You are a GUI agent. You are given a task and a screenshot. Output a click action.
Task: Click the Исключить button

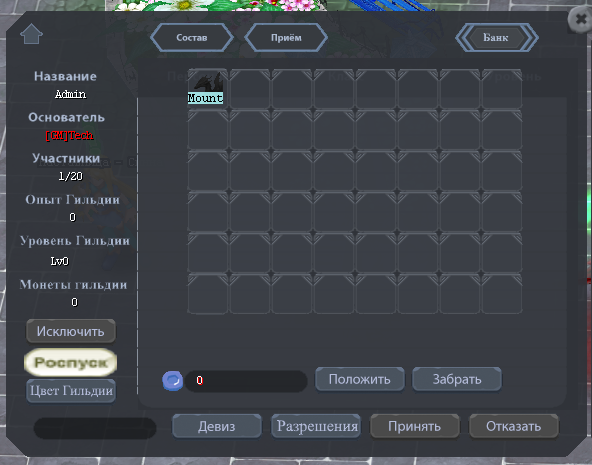click(71, 331)
